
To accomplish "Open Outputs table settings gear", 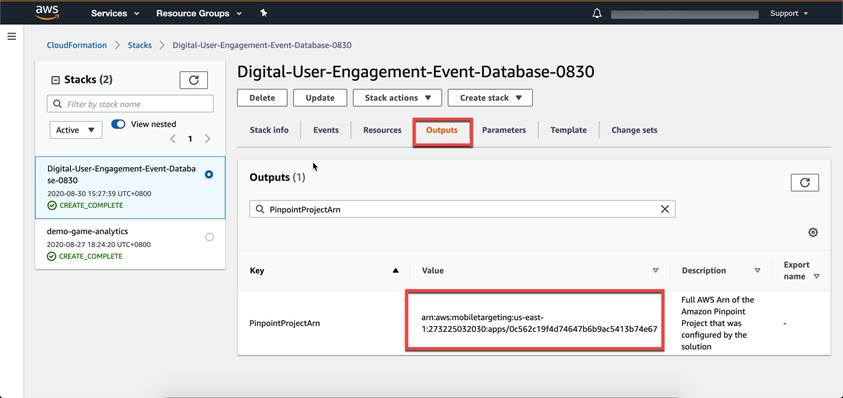I will [813, 232].
